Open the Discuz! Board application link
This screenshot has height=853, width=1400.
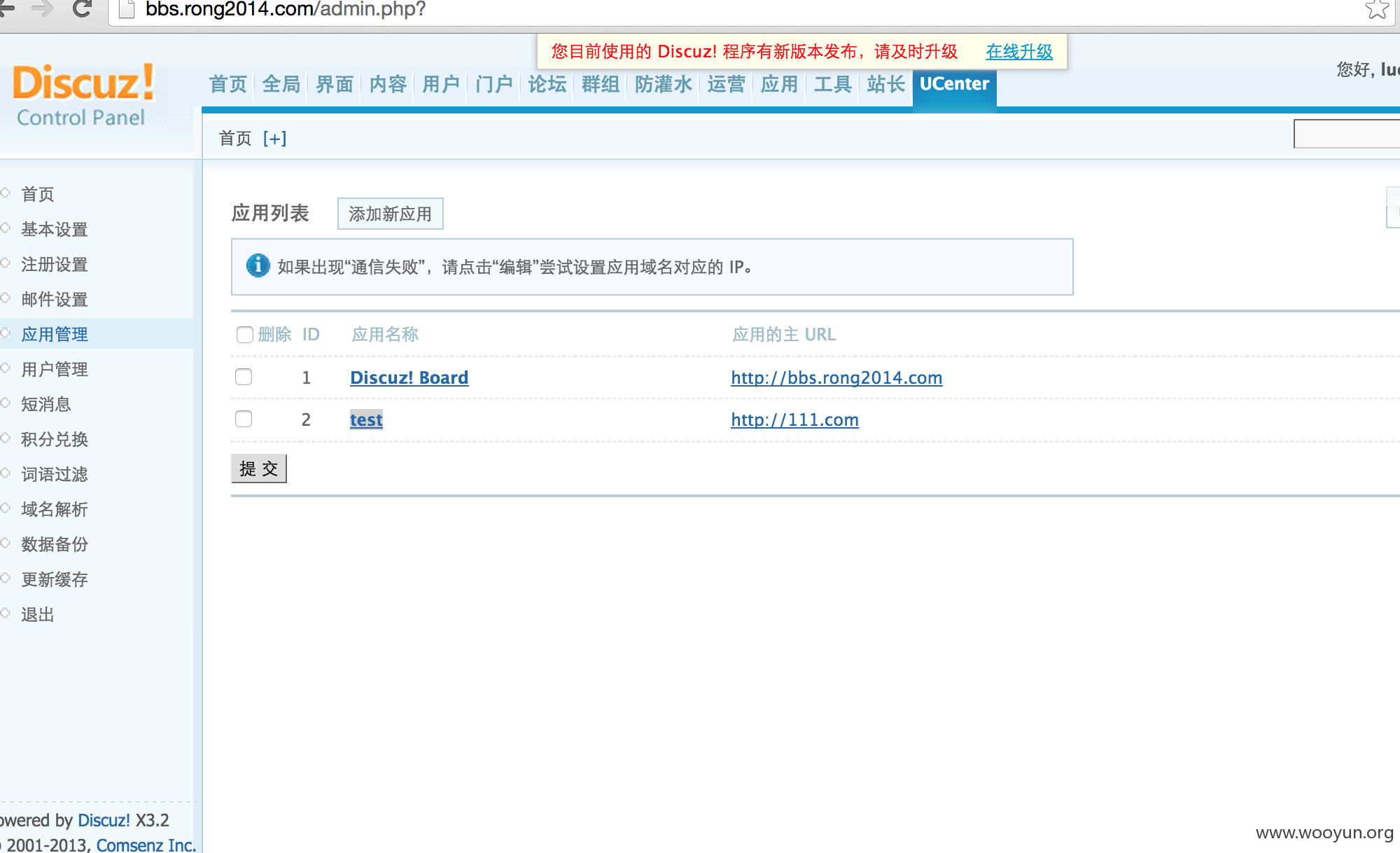pyautogui.click(x=409, y=377)
